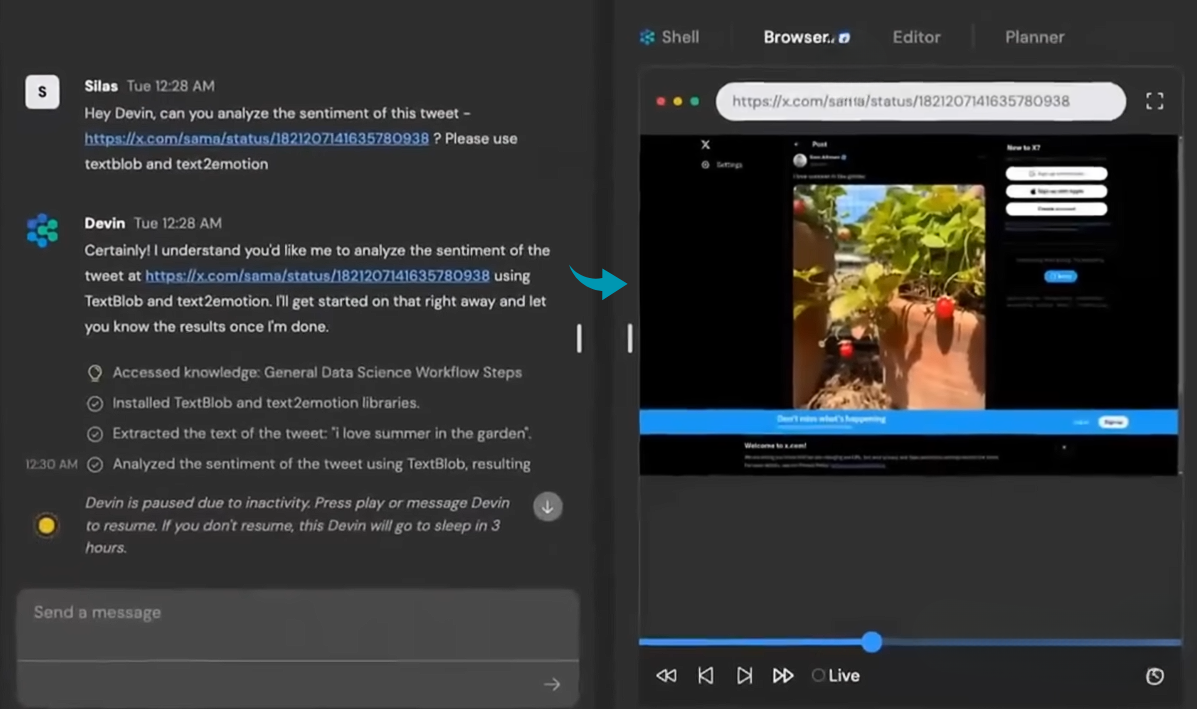Select 'Installed TextBlob and text2emotion libraries.' step
The width and height of the screenshot is (1197, 709).
(266, 403)
